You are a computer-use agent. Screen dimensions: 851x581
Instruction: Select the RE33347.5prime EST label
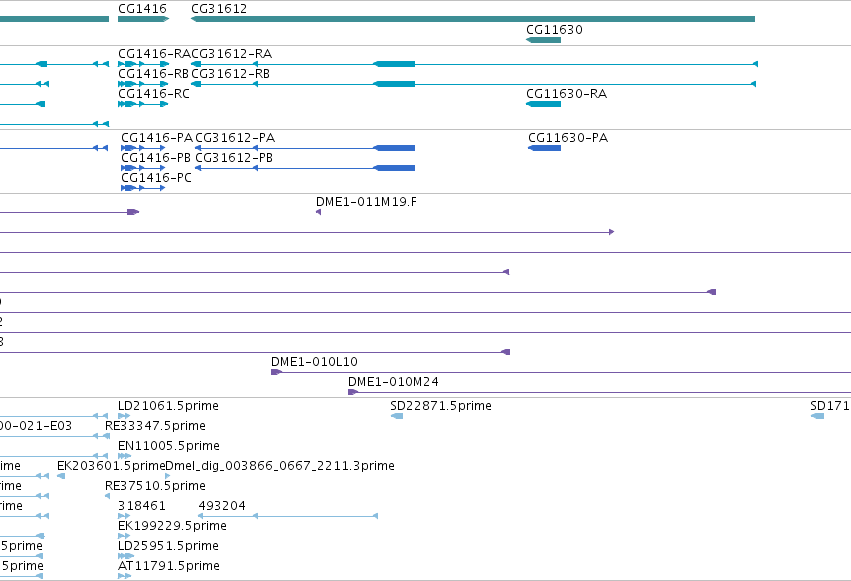tap(155, 426)
